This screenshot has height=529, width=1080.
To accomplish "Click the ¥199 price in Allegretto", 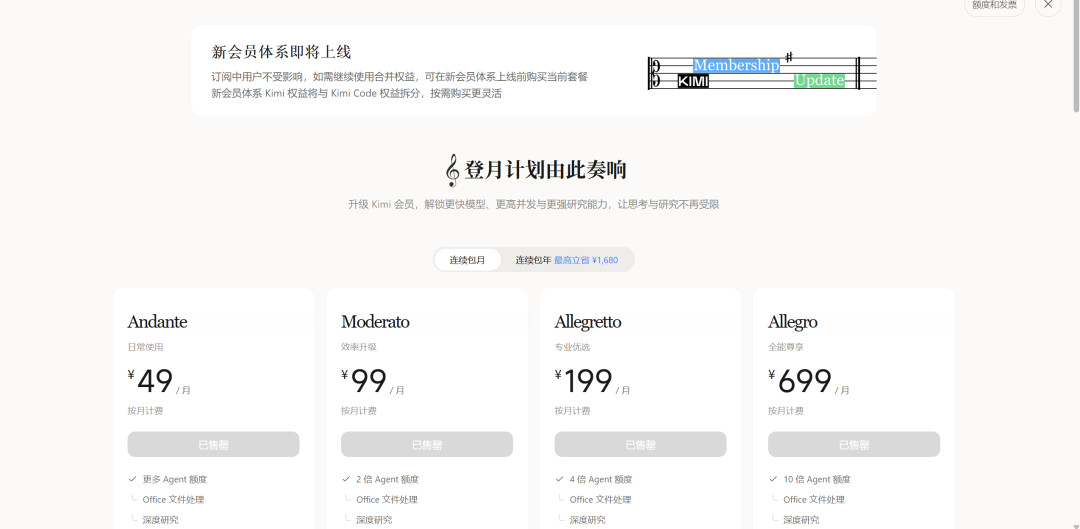I will (583, 381).
